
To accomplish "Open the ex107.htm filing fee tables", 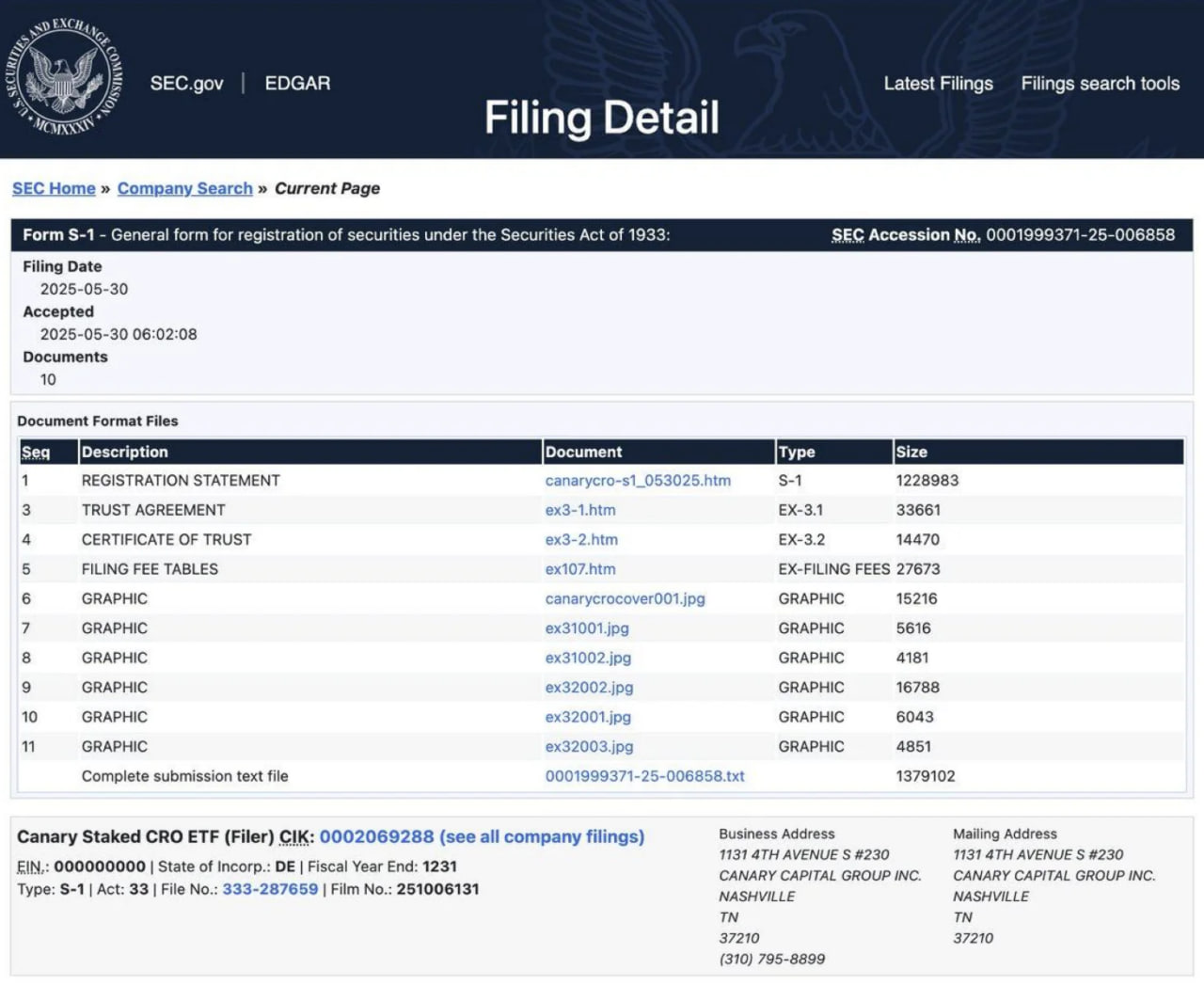I will pyautogui.click(x=580, y=569).
